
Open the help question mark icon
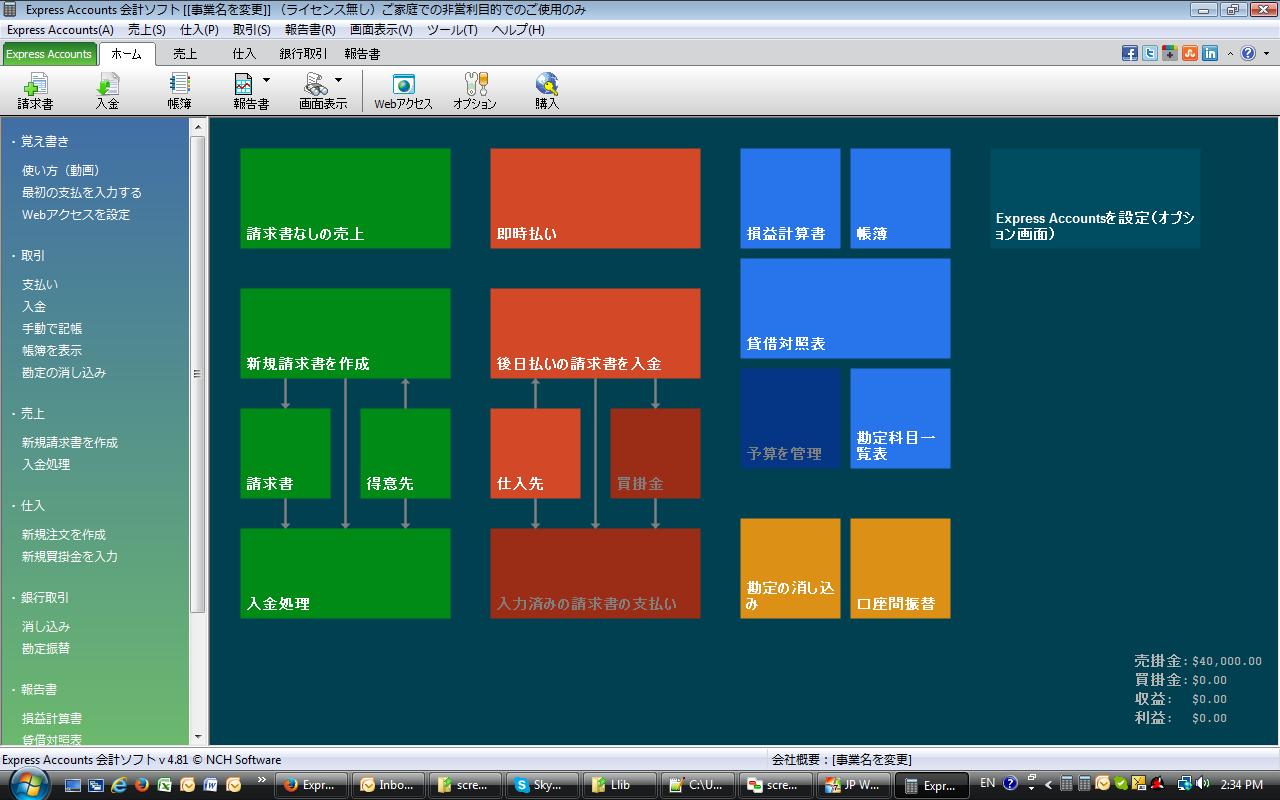1248,53
